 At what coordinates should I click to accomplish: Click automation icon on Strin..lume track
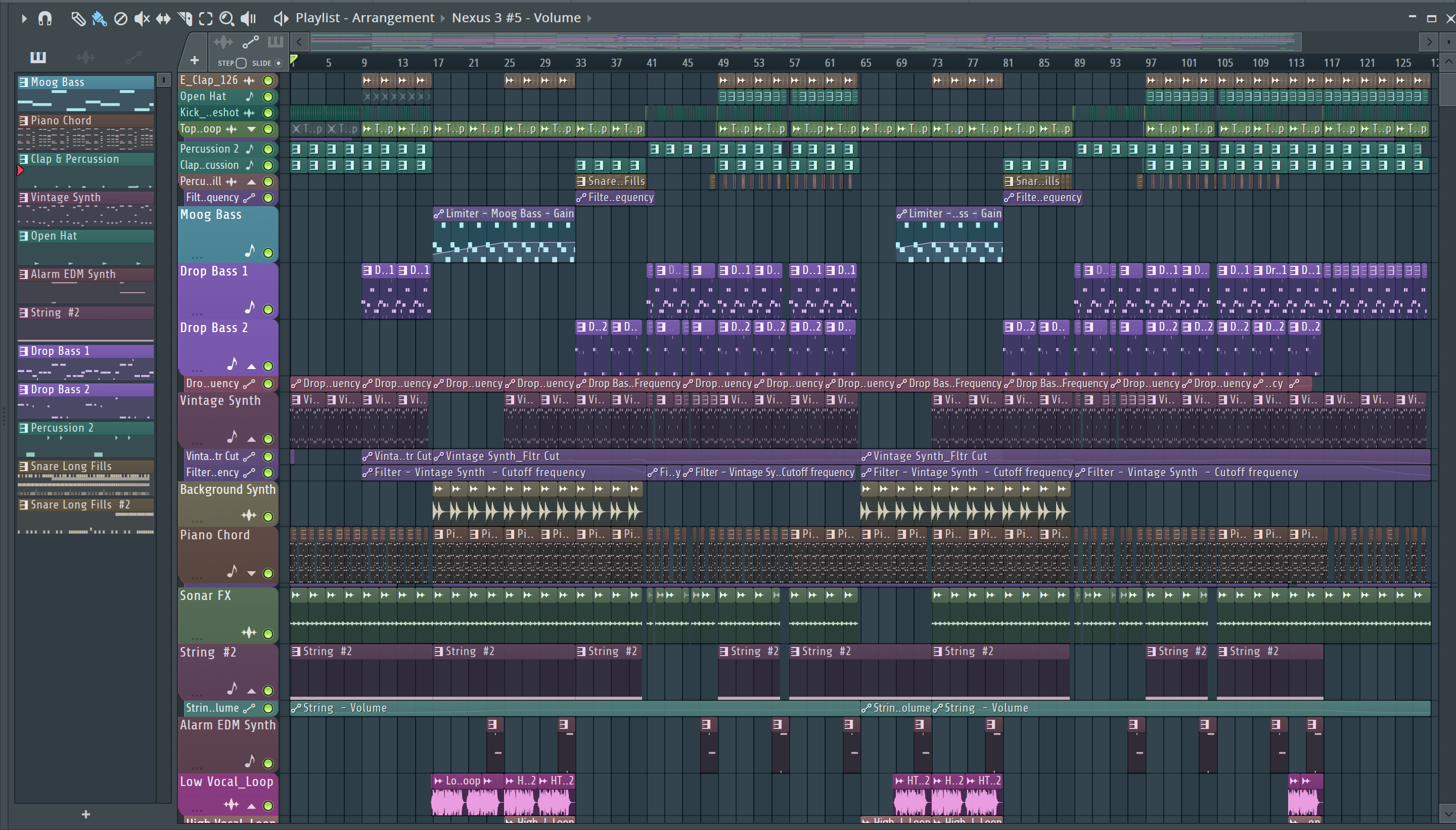point(249,708)
